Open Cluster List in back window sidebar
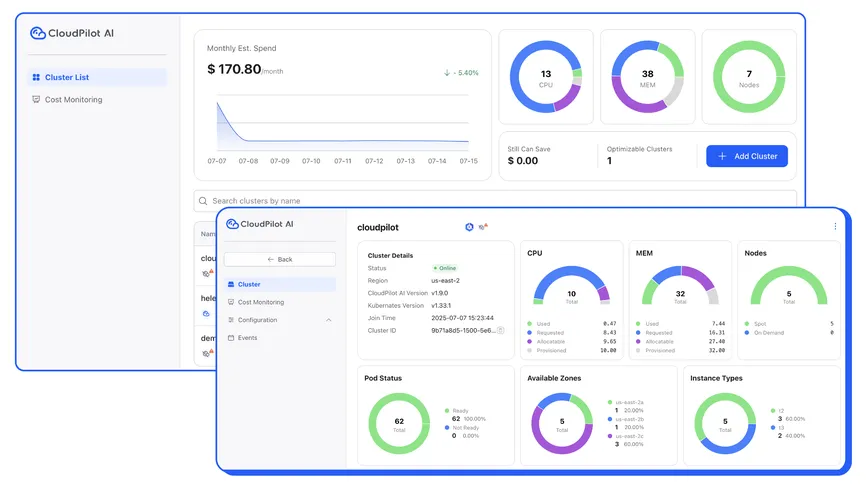Viewport: 866px width, 489px height. pos(97,77)
